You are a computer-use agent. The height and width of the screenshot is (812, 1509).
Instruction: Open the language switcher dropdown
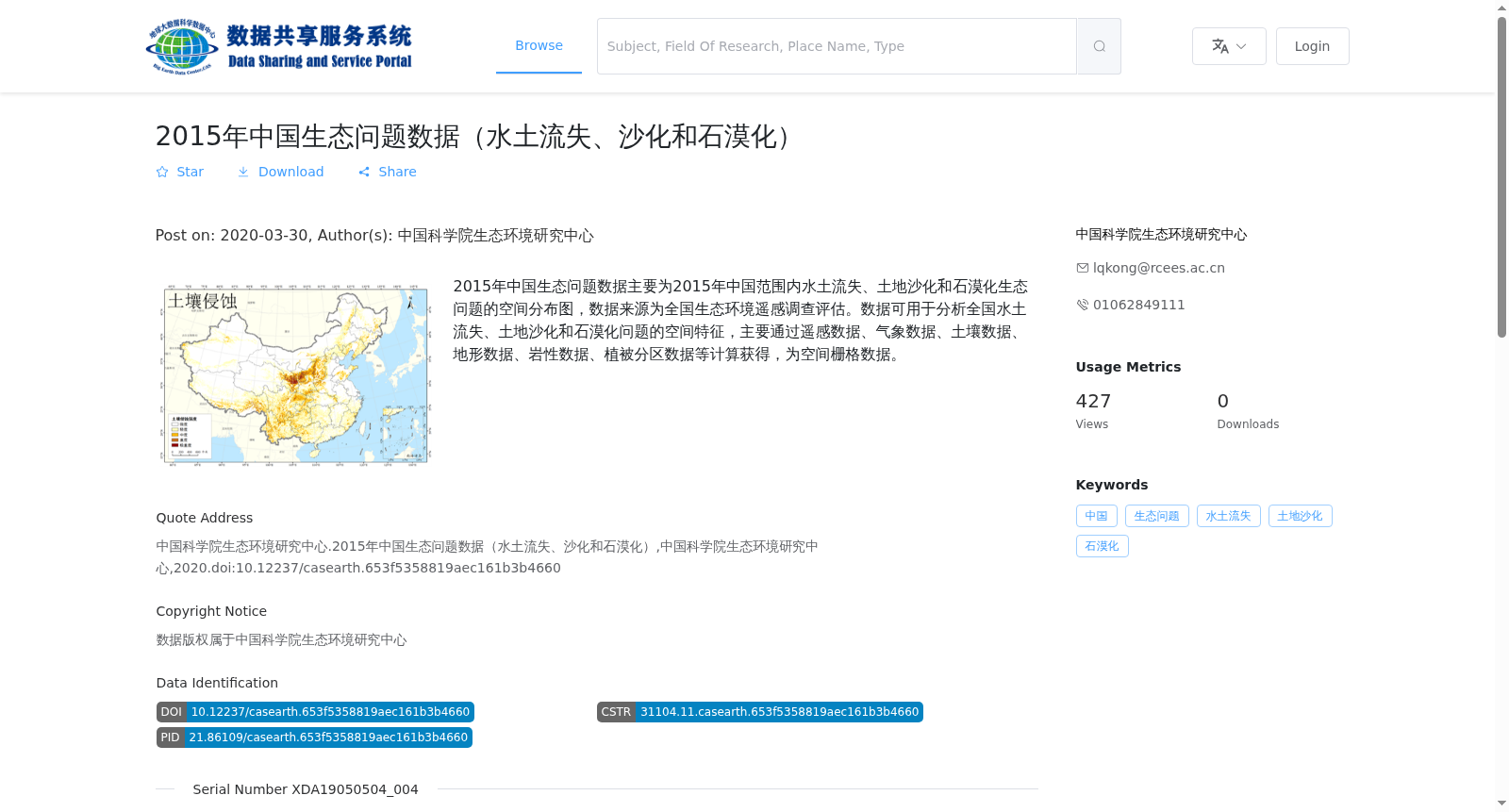point(1229,46)
